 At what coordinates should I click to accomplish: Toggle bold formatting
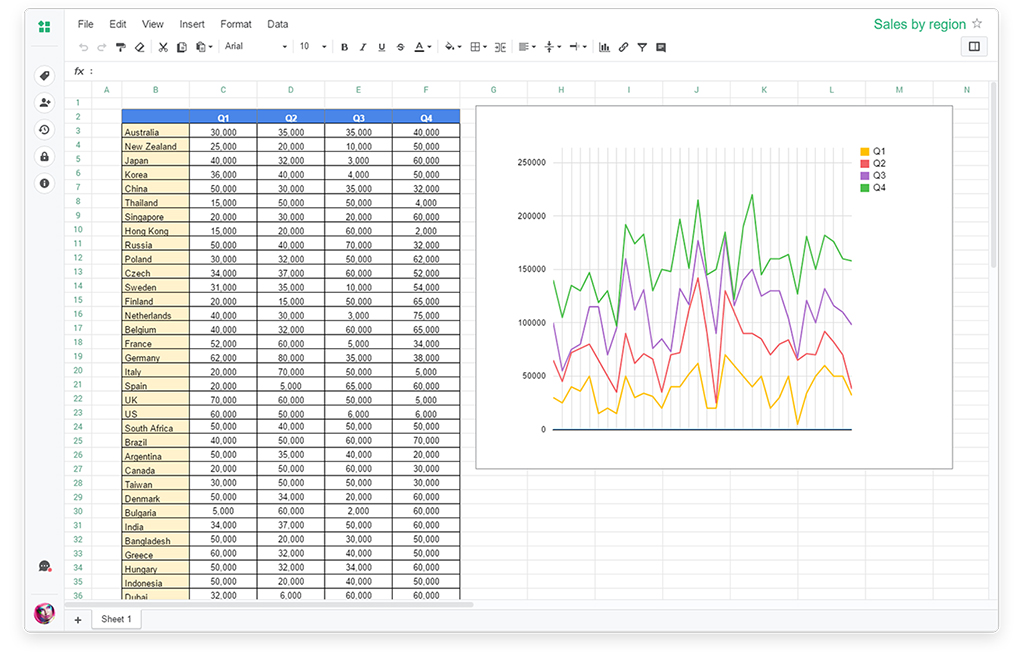click(x=344, y=47)
